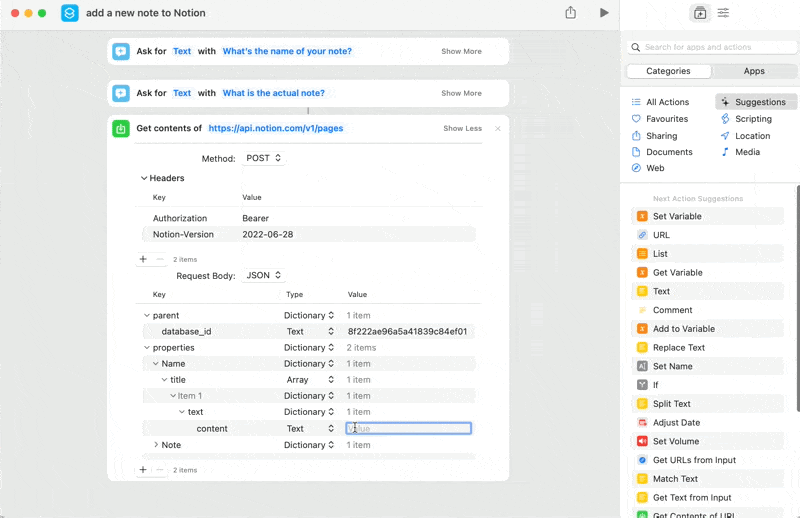Viewport: 800px width, 518px height.
Task: Open the shortcut icon chooser in the title bar
Action: pyautogui.click(x=70, y=13)
